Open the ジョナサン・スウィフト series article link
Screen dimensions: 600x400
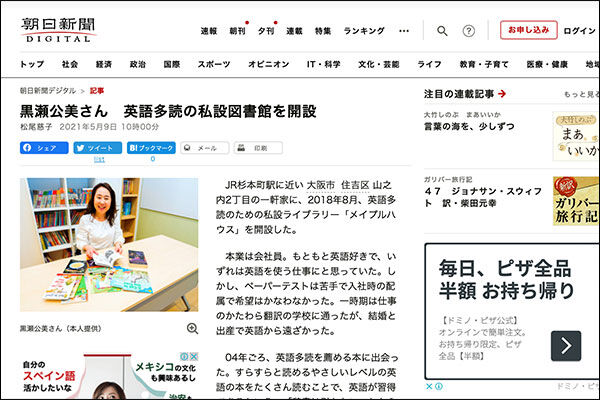[x=483, y=197]
